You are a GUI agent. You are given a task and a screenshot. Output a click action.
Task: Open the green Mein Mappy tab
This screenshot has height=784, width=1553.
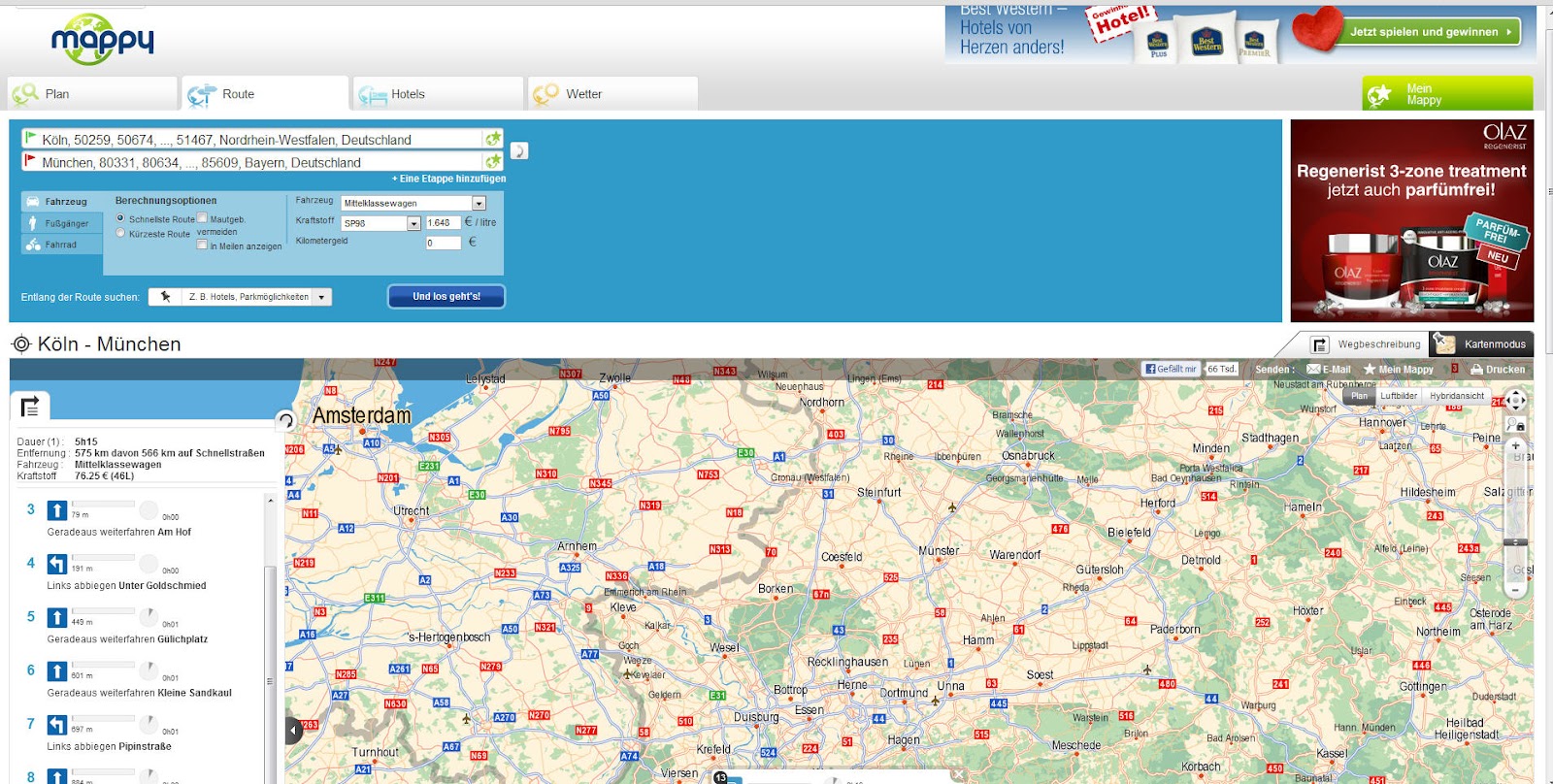1447,94
